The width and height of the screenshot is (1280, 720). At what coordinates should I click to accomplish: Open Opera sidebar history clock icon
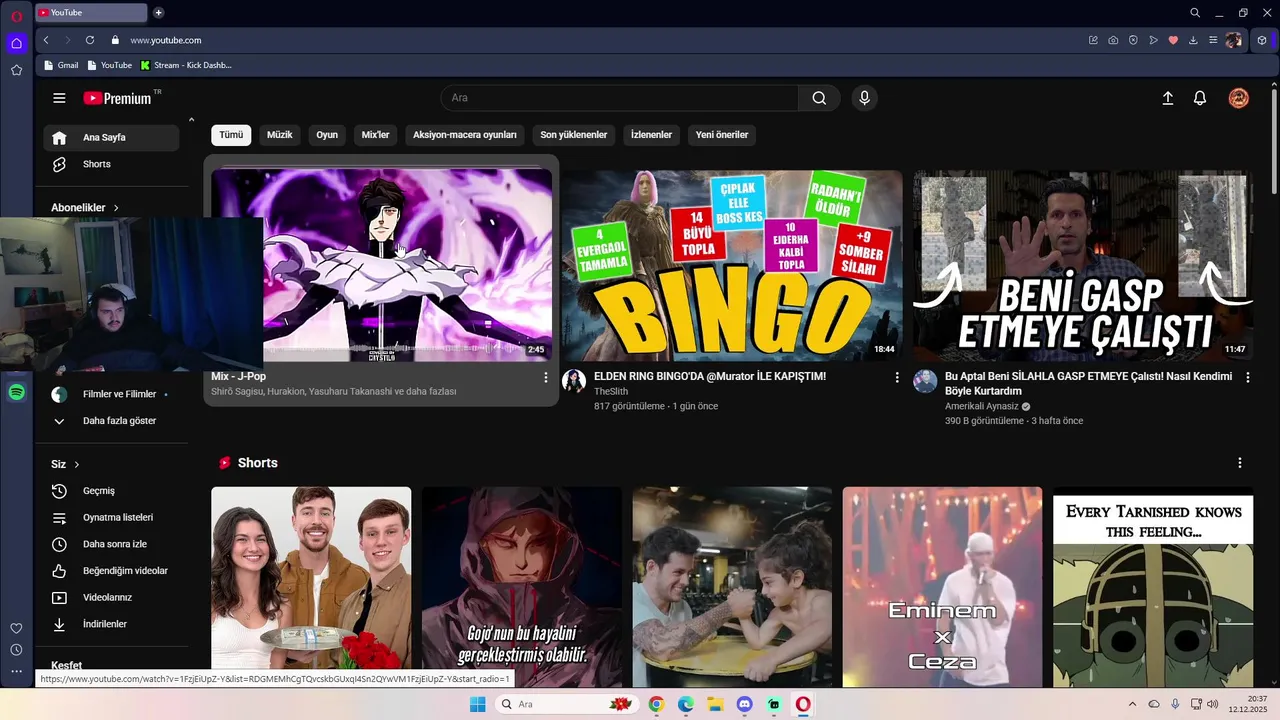tap(17, 650)
